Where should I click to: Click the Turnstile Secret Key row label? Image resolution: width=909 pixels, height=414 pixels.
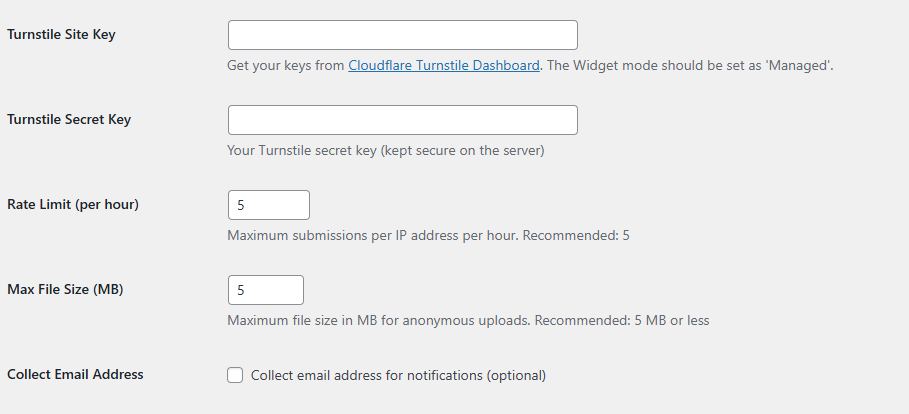[69, 119]
